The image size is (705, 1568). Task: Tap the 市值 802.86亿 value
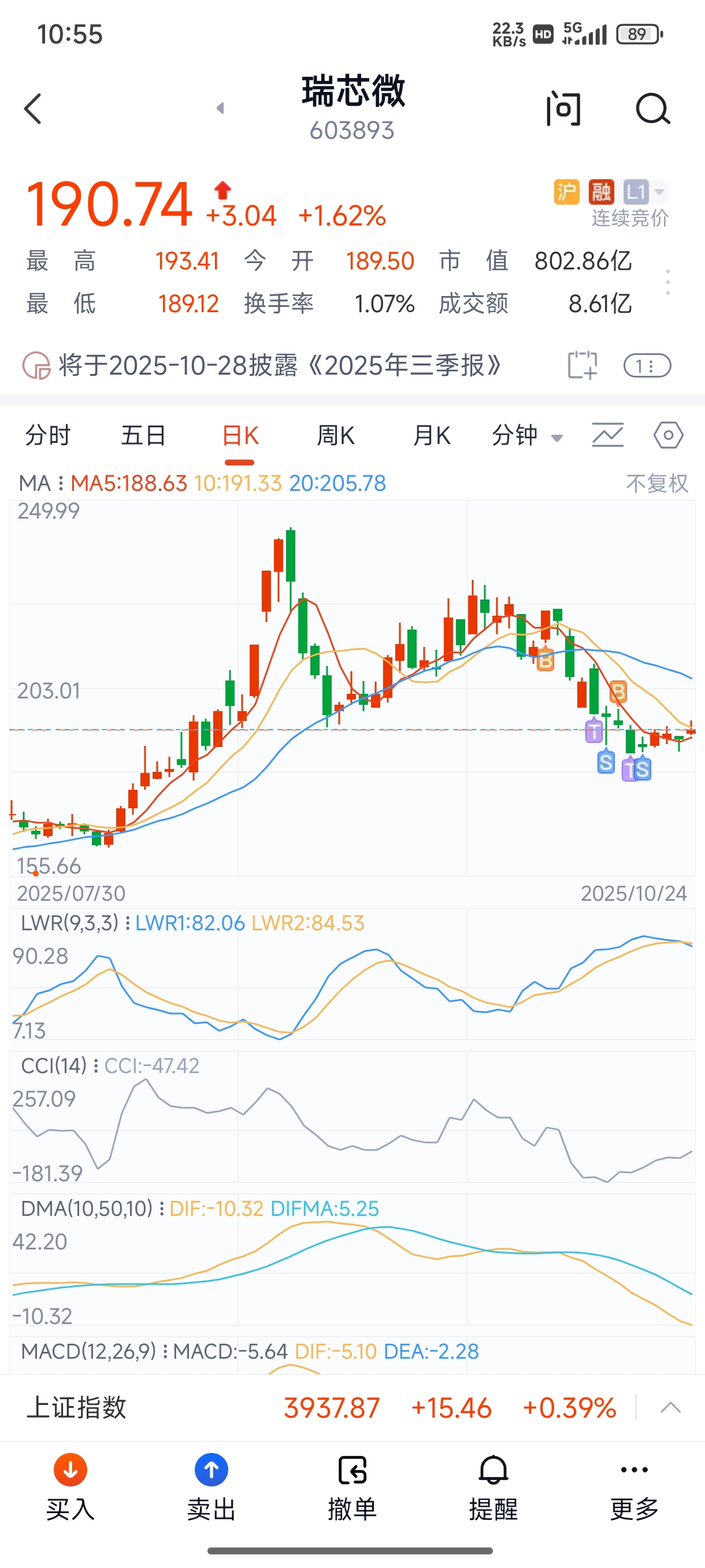[582, 261]
